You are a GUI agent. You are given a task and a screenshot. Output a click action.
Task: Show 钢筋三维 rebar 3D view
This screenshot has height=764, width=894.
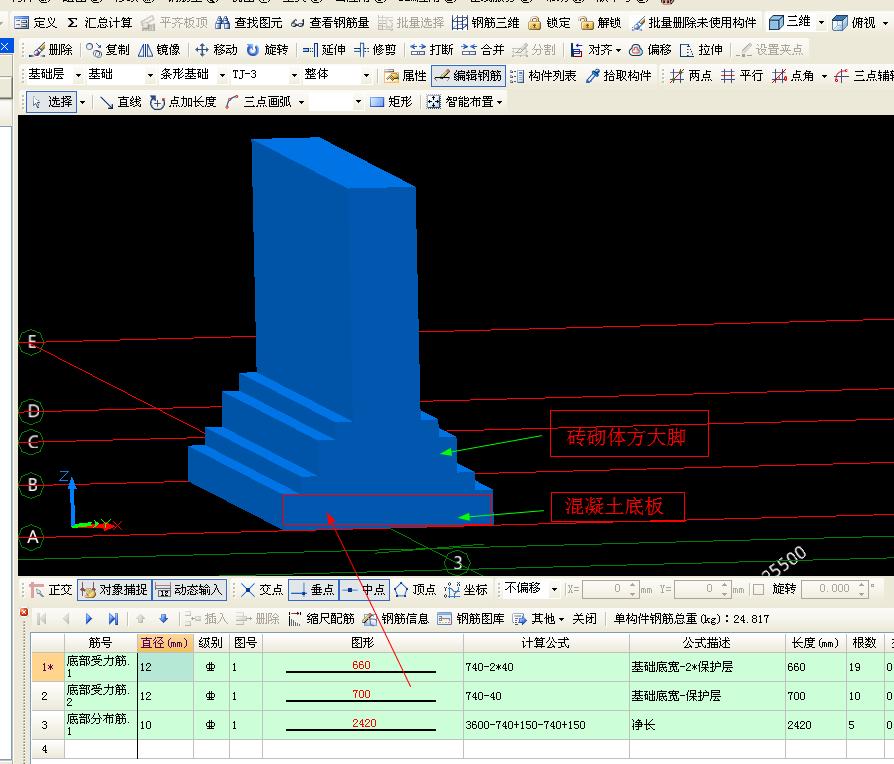point(486,23)
